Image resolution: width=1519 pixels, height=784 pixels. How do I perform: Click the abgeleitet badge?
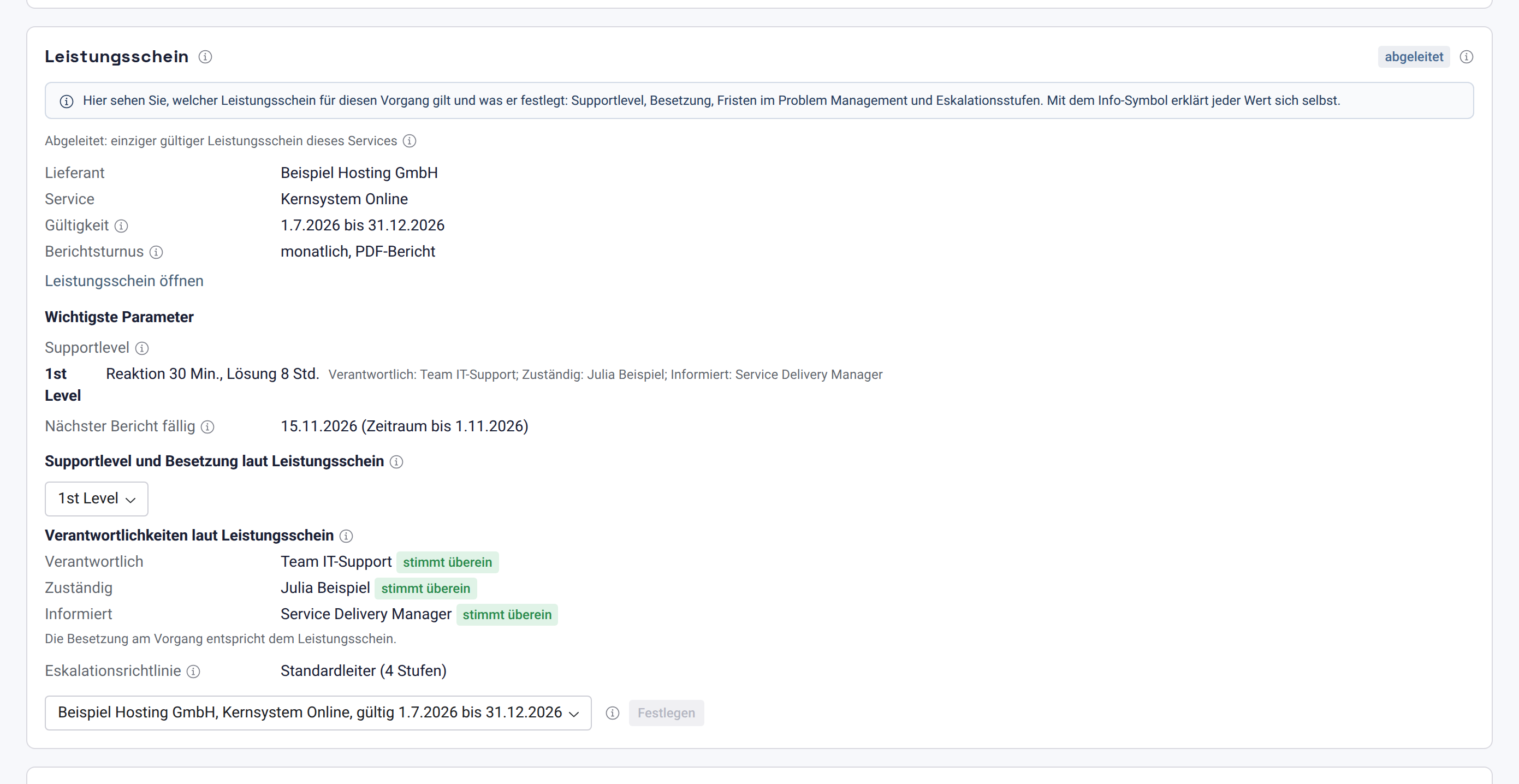click(x=1414, y=57)
